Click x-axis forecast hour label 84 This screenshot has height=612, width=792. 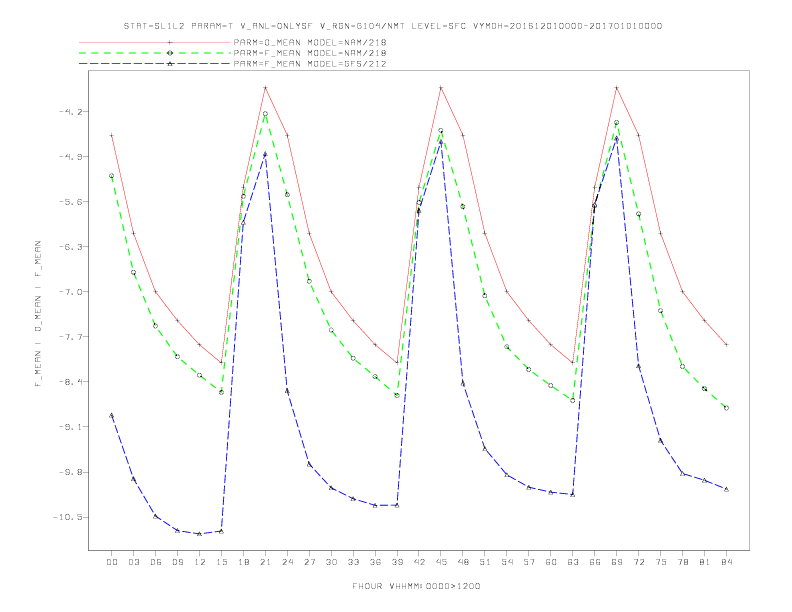[x=726, y=562]
